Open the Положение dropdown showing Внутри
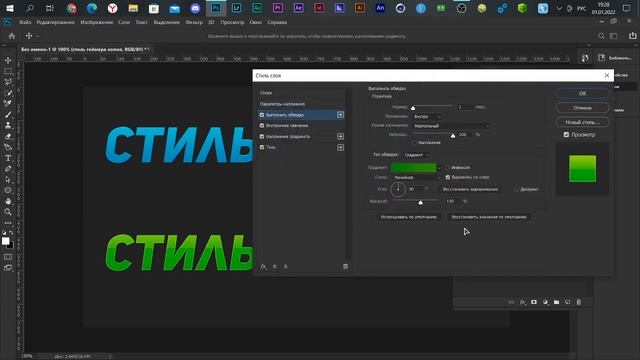Image resolution: width=640 pixels, height=360 pixels. [x=427, y=116]
